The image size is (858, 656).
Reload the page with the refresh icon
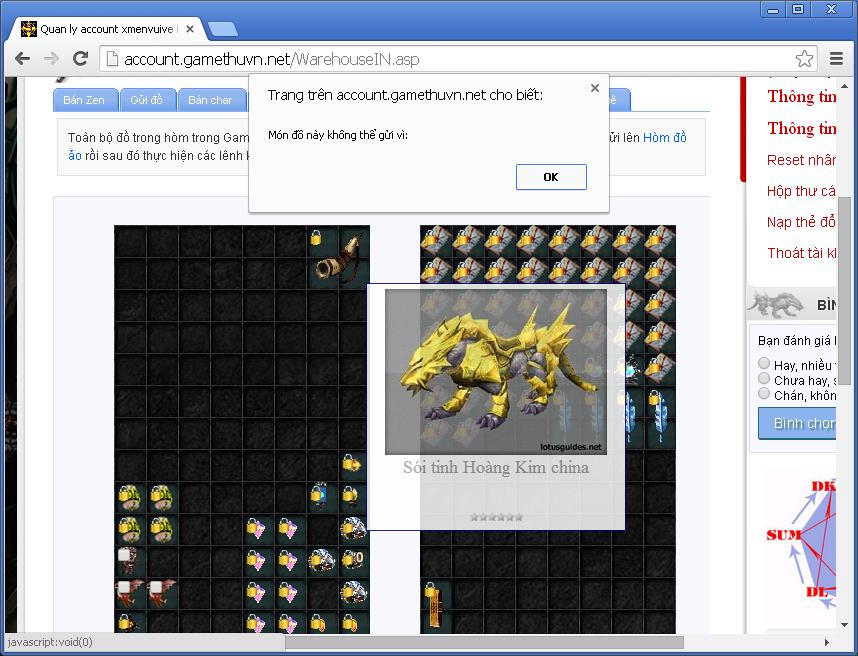(x=81, y=59)
